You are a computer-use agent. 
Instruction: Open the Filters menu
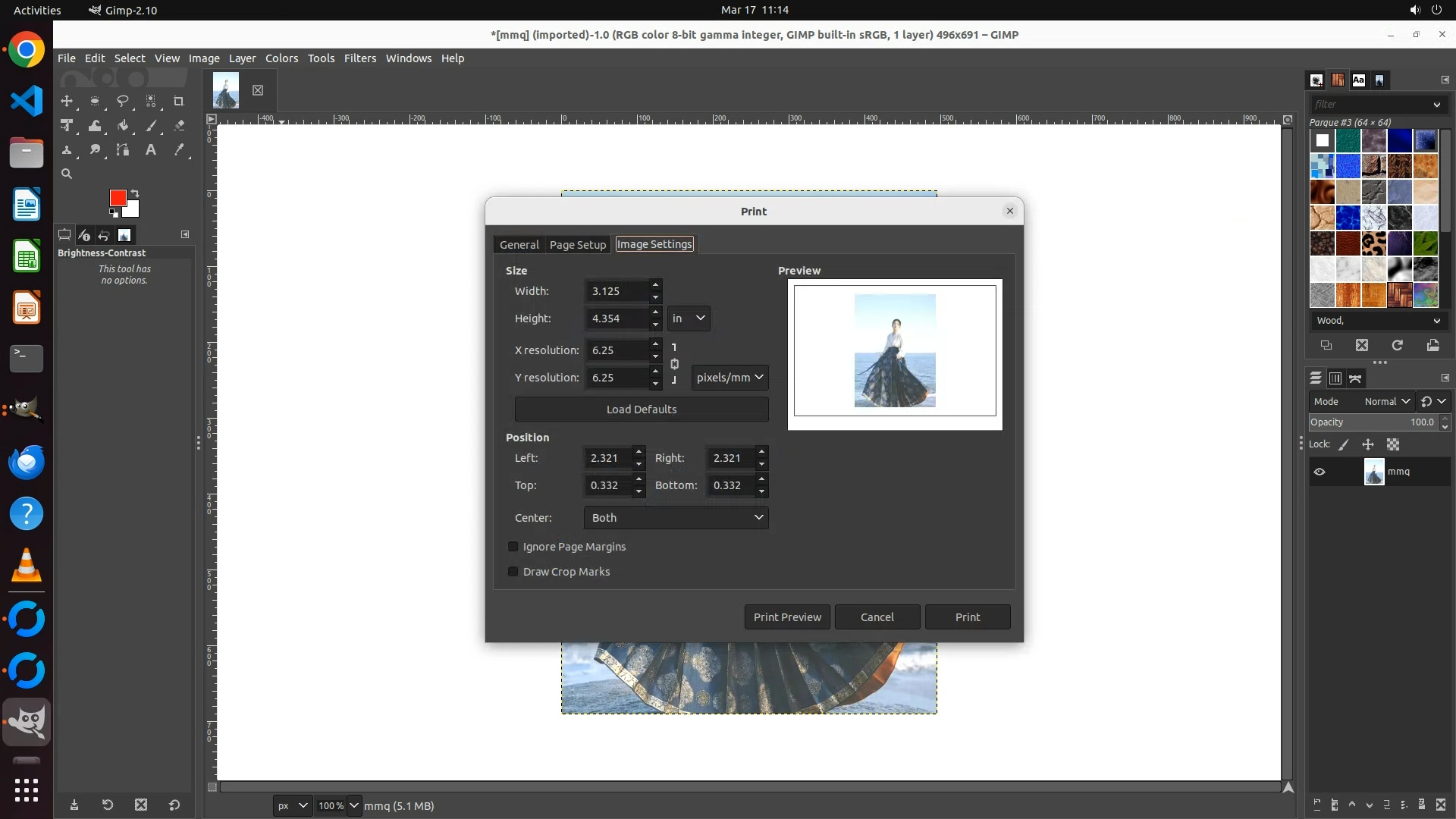359,58
